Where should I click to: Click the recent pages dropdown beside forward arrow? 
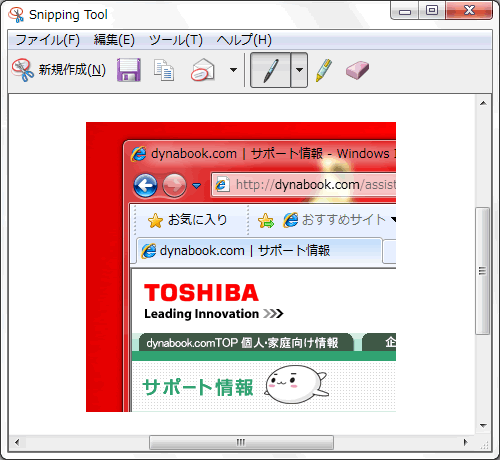(x=197, y=186)
